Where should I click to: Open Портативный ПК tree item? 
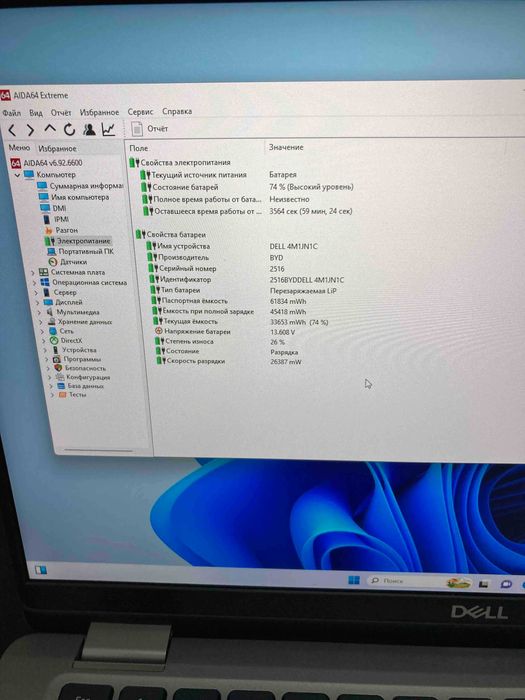80,252
